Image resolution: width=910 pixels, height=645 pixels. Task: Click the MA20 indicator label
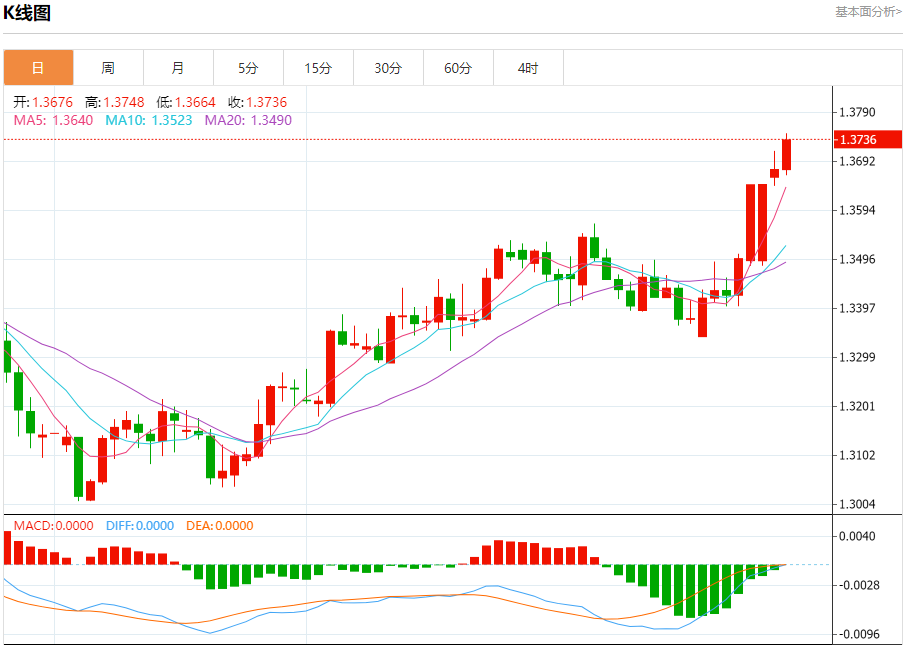click(248, 120)
